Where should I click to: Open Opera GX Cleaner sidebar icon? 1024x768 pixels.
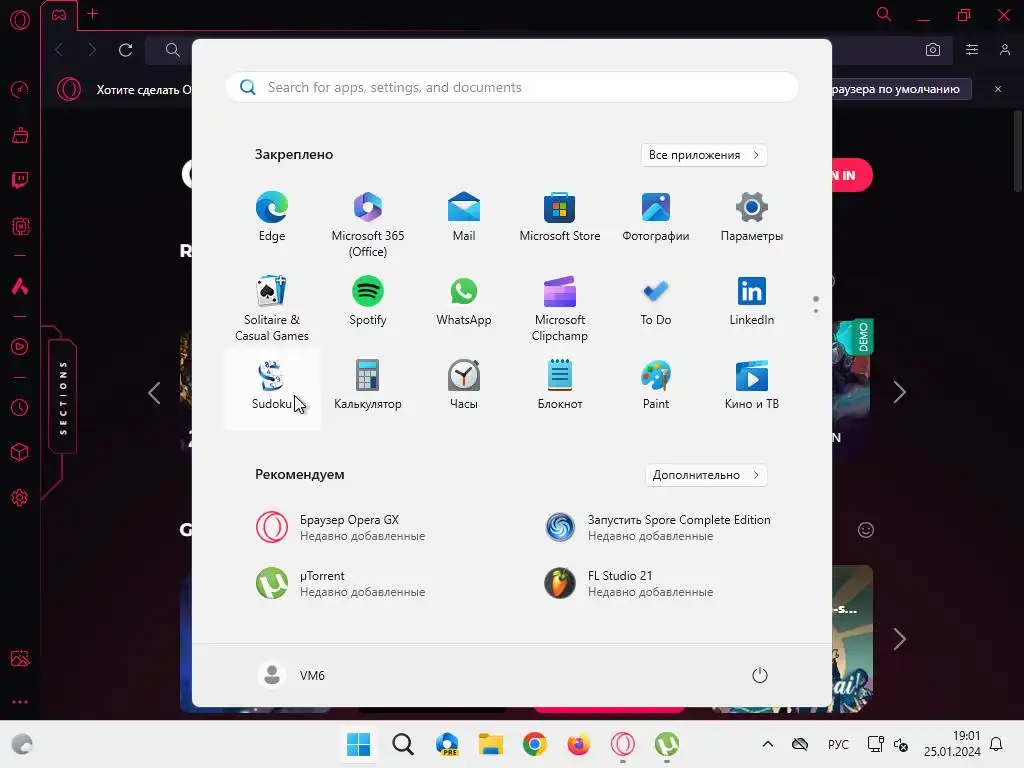pyautogui.click(x=20, y=136)
